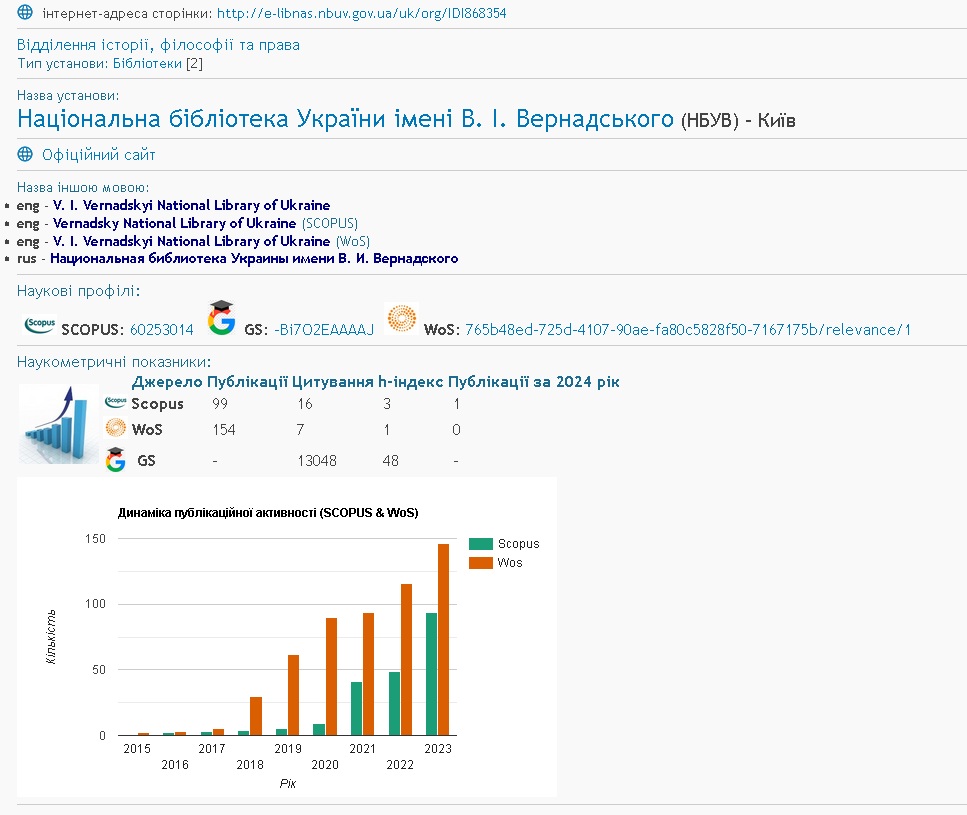Image resolution: width=967 pixels, height=815 pixels.
Task: Open the Національна бібліотека України title link
Action: click(x=345, y=119)
